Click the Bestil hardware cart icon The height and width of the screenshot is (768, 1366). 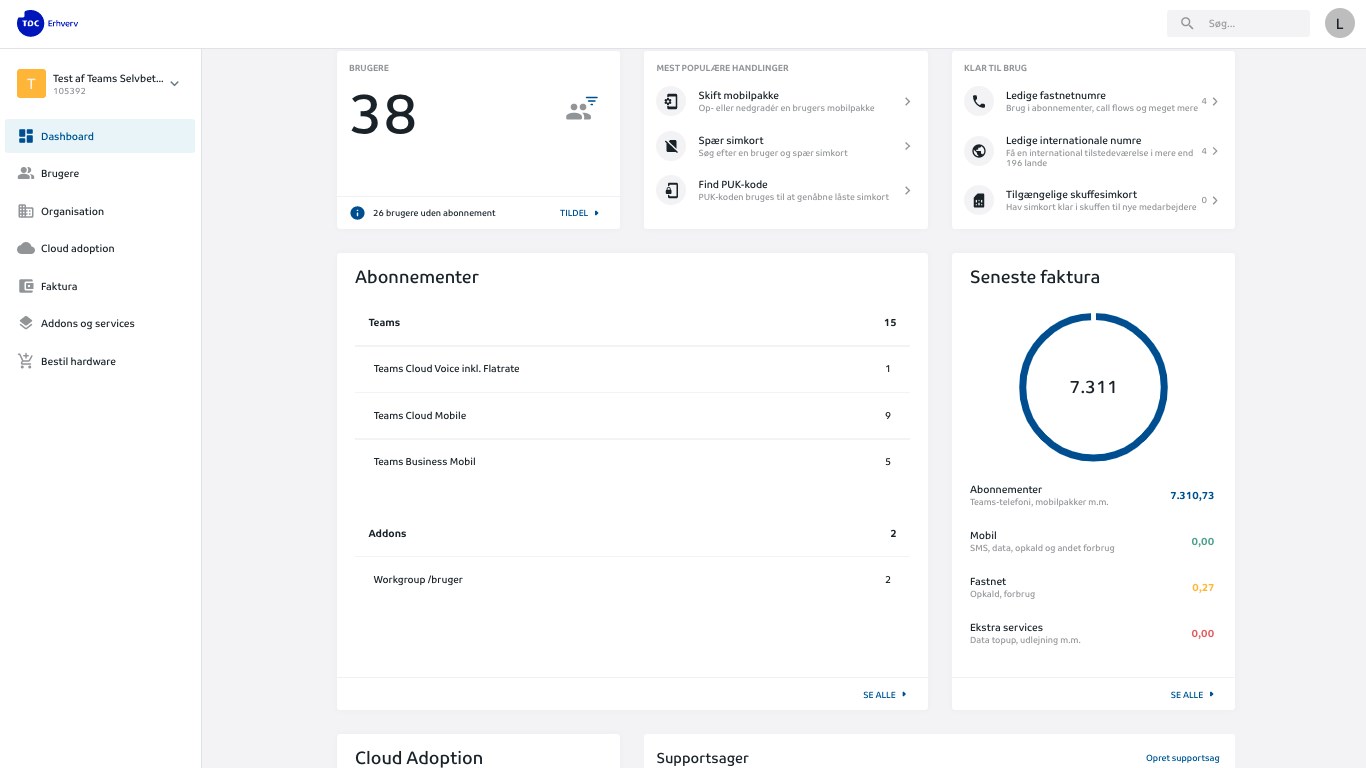point(26,361)
